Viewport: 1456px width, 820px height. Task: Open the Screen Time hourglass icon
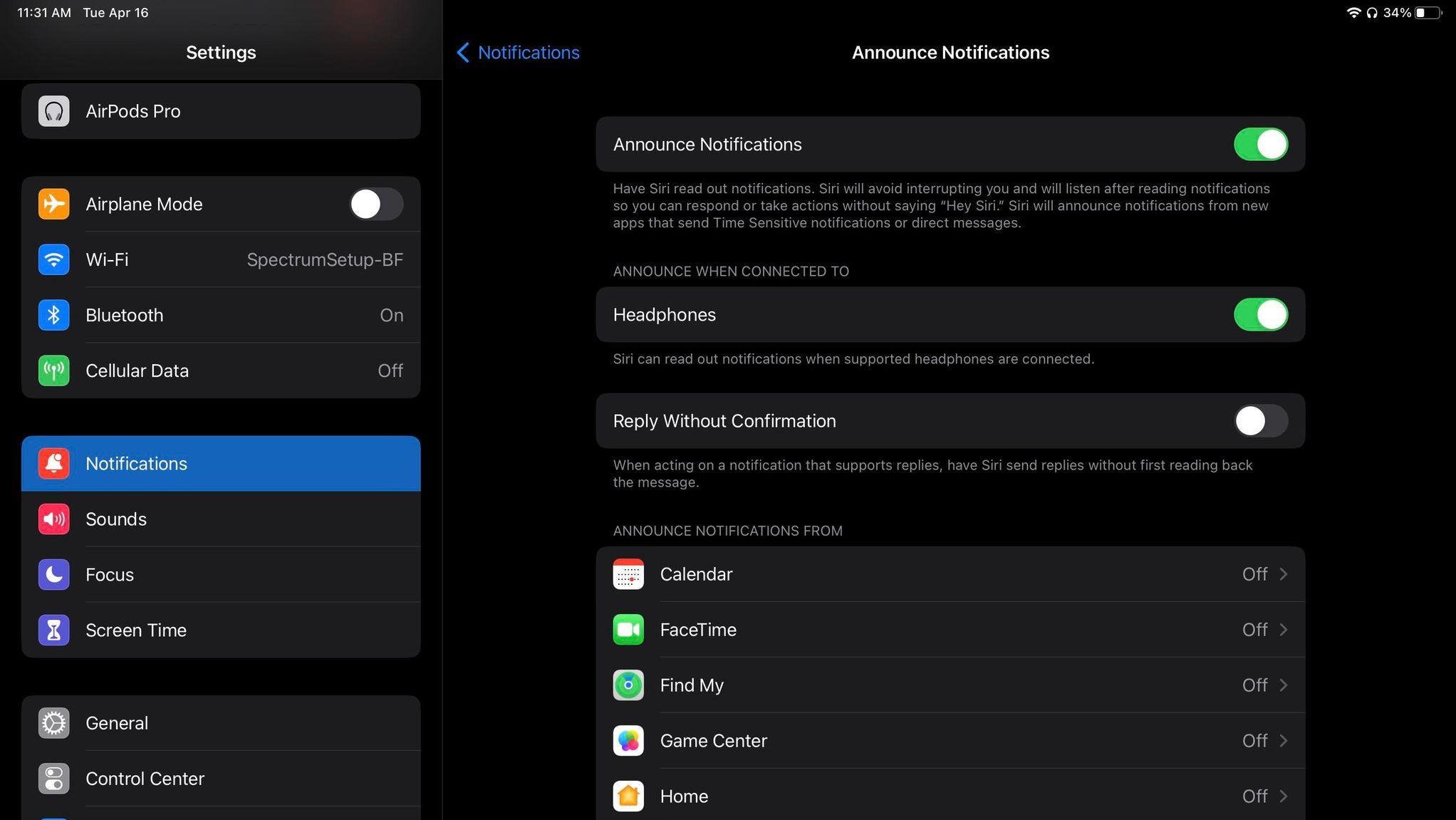[53, 630]
